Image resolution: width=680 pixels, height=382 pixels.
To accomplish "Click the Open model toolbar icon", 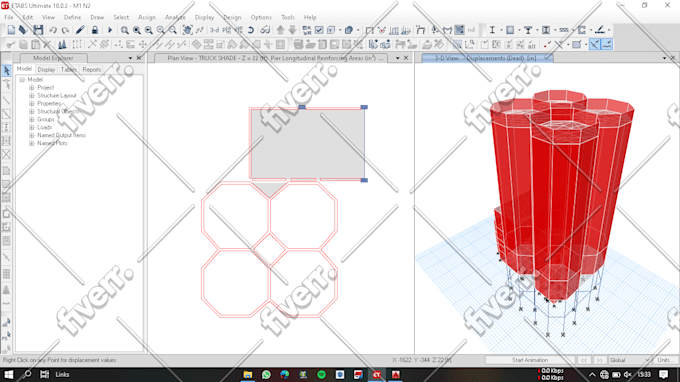I will (23, 30).
